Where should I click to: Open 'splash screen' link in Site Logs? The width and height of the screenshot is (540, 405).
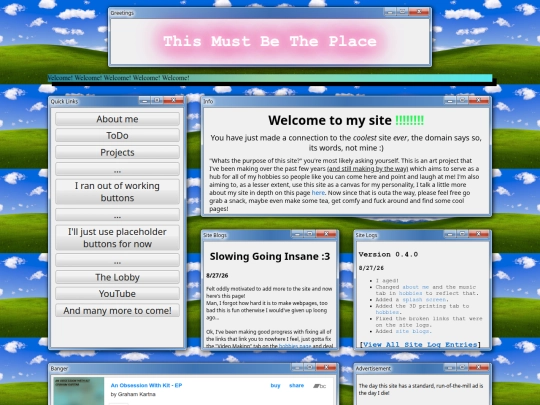click(424, 300)
